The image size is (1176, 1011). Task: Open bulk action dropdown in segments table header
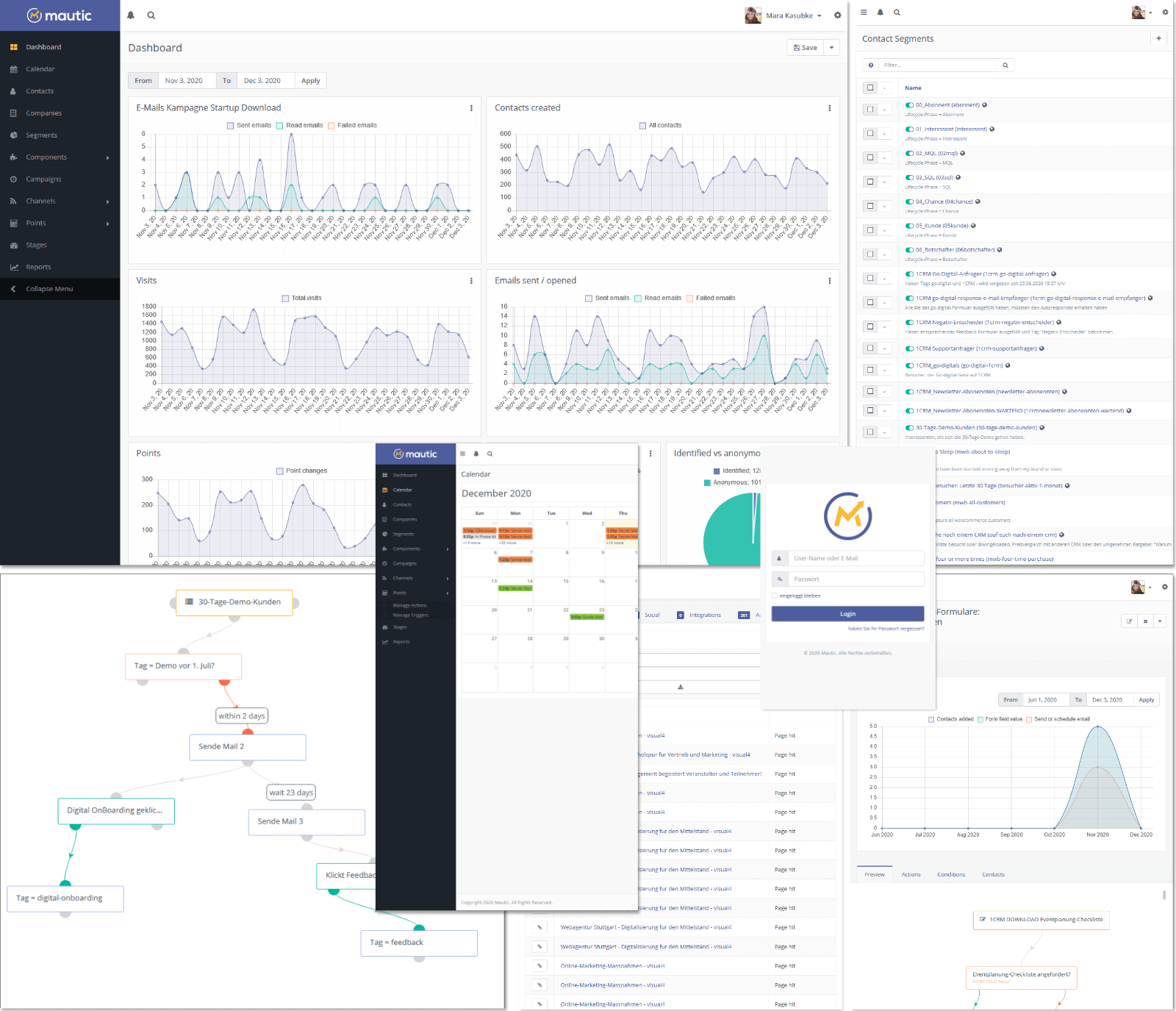click(x=885, y=87)
